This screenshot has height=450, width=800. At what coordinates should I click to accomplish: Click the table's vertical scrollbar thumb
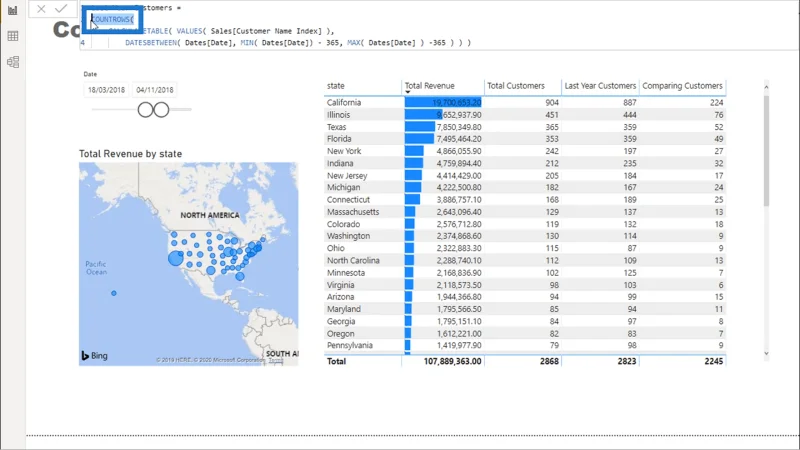pyautogui.click(x=766, y=151)
